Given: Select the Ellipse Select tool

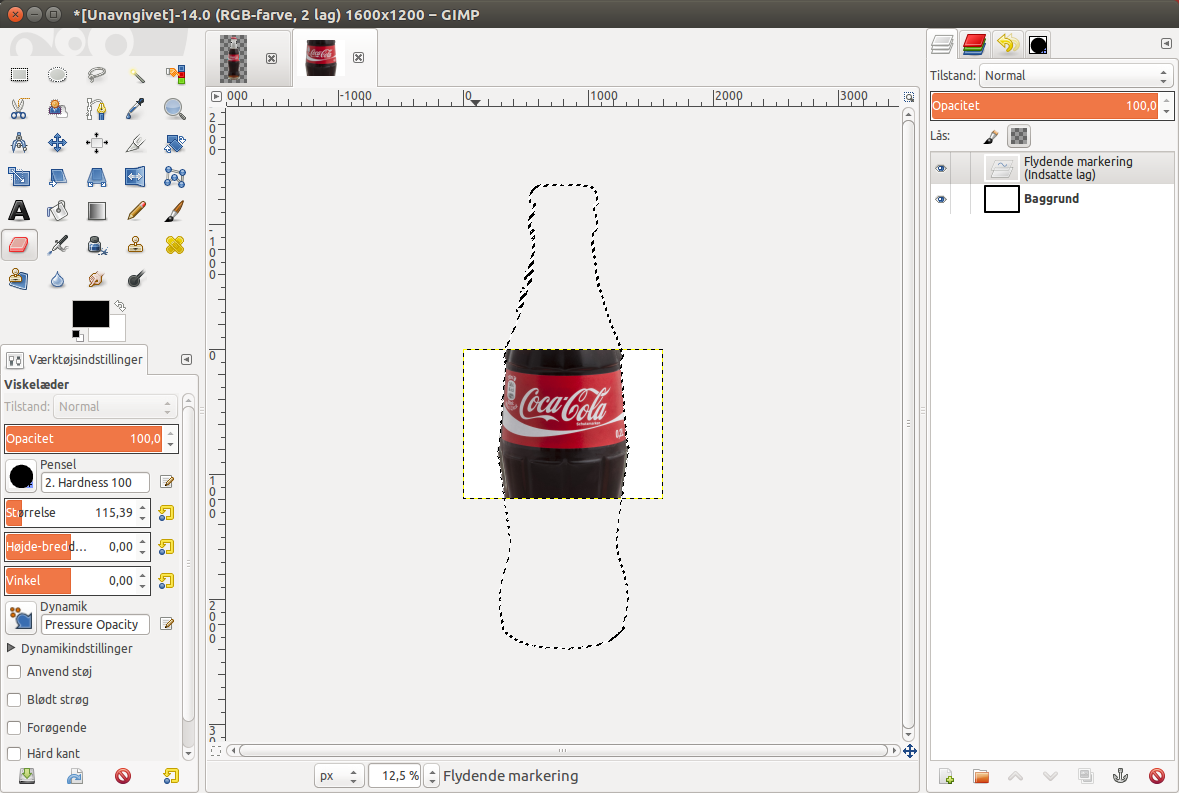Looking at the screenshot, I should pyautogui.click(x=58, y=74).
